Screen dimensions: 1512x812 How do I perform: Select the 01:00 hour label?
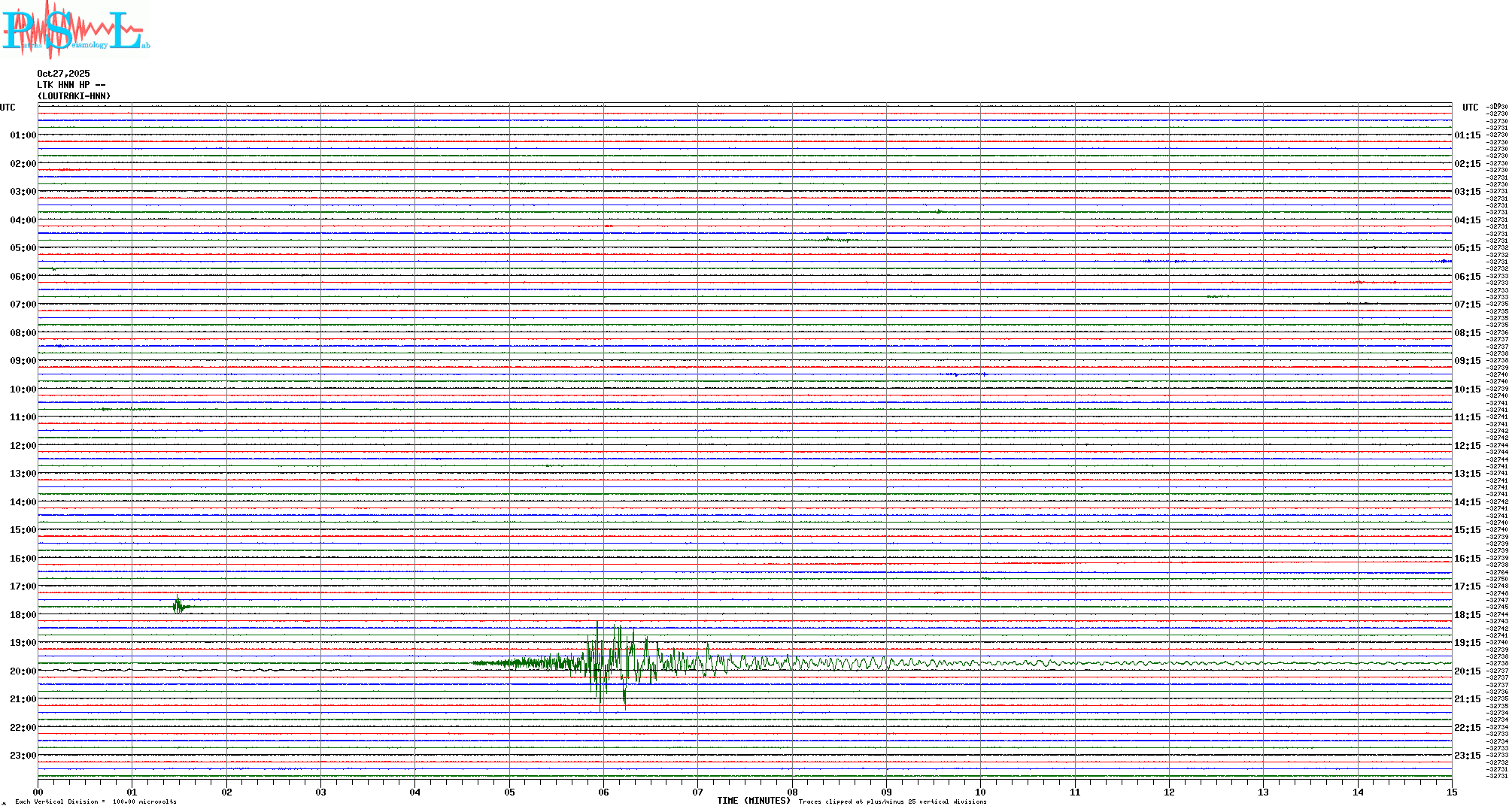click(23, 135)
